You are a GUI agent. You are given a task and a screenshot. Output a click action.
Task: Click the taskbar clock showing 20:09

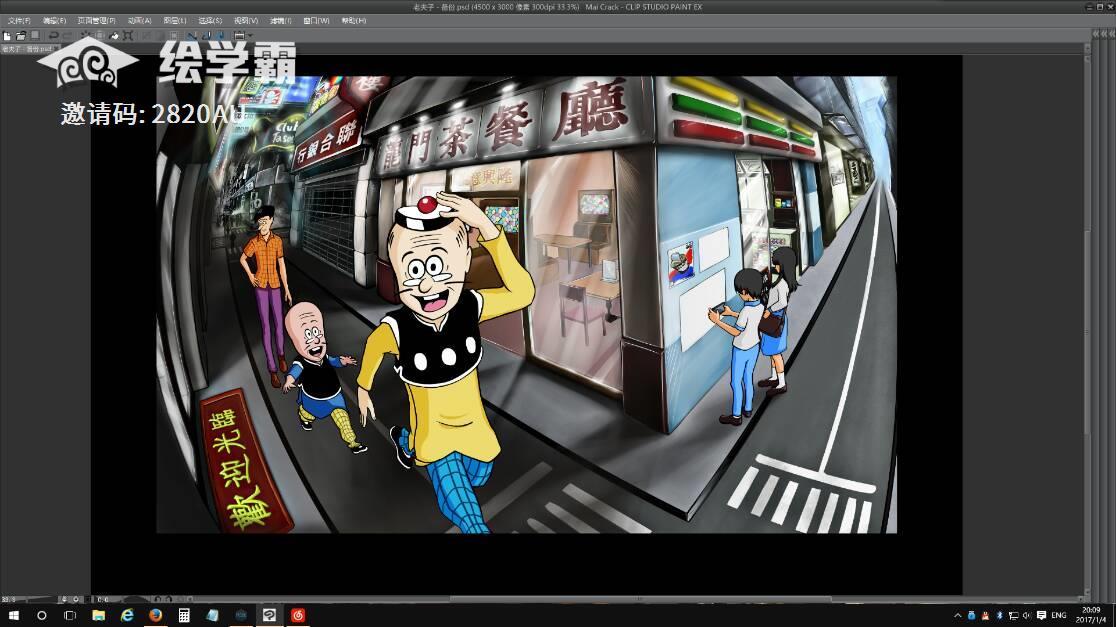pyautogui.click(x=1091, y=615)
